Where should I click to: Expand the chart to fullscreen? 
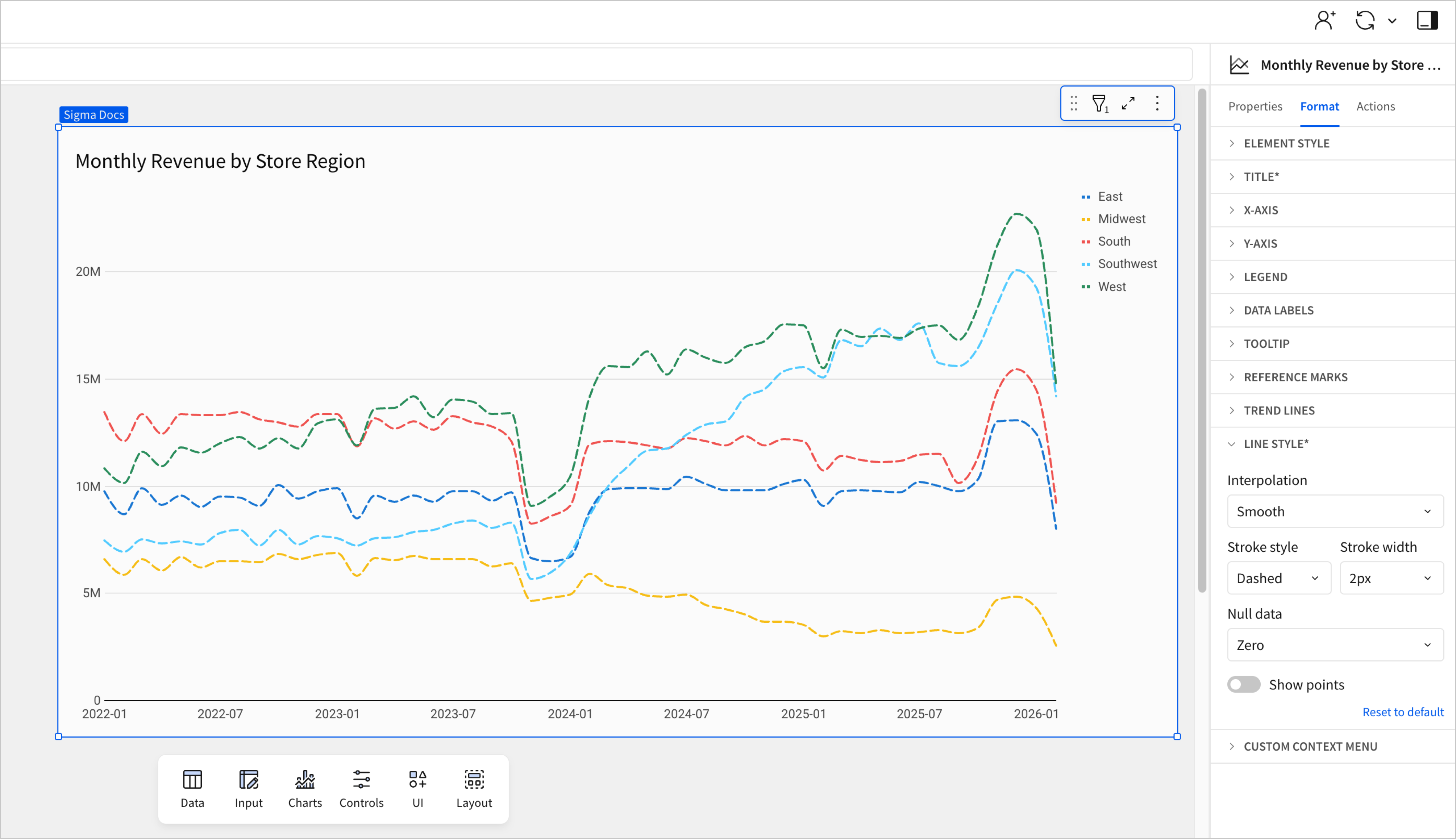click(x=1129, y=103)
